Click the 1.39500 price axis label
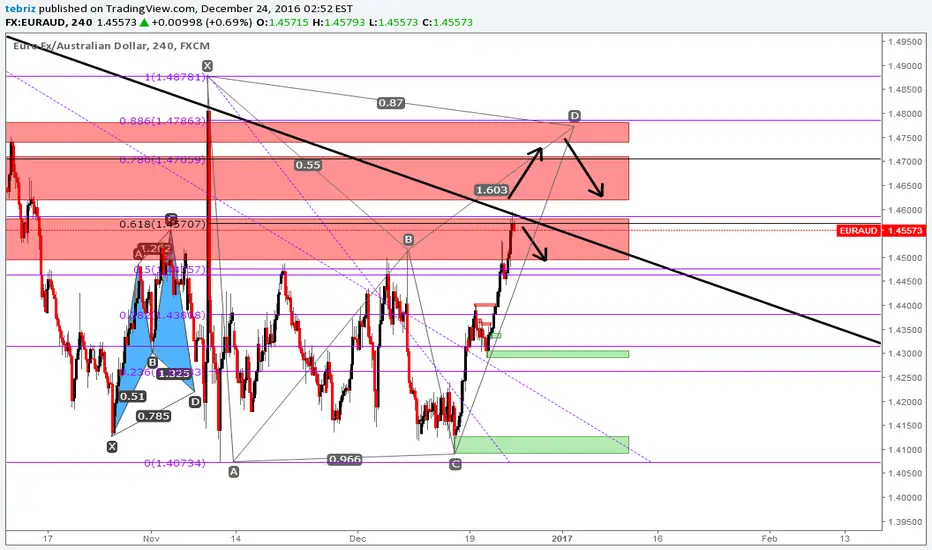Screen dimensions: 932x550 click(x=905, y=522)
